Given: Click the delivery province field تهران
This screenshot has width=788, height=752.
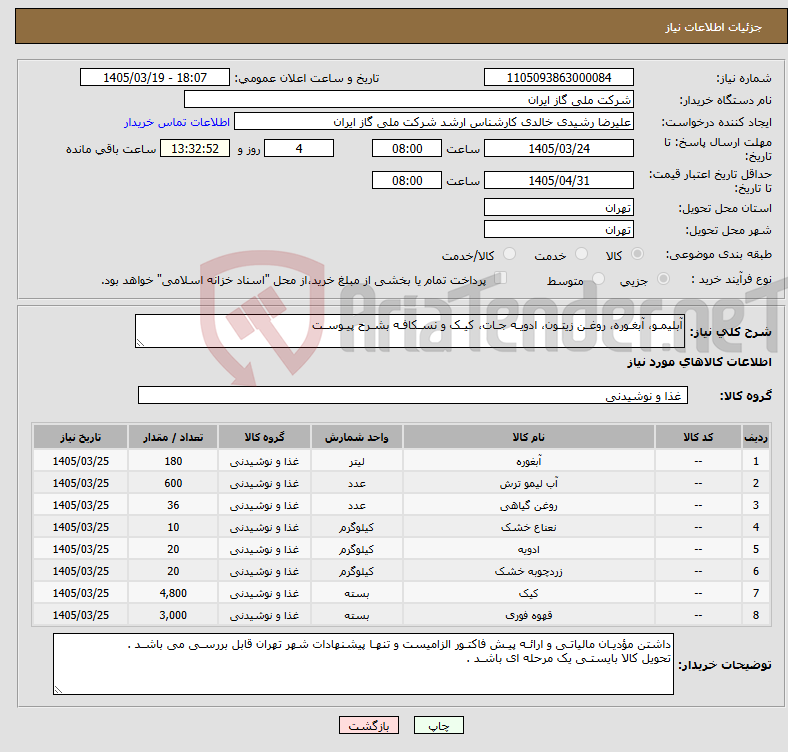Looking at the screenshot, I should 558,207.
